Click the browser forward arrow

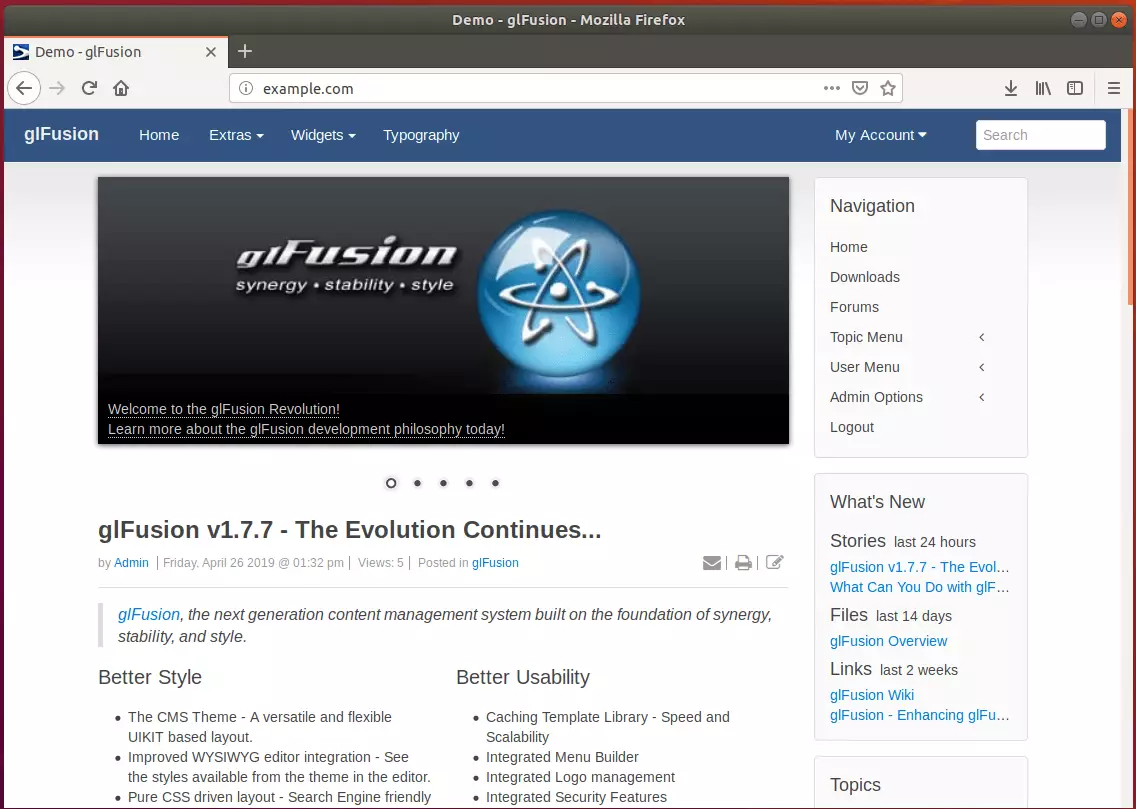57,88
